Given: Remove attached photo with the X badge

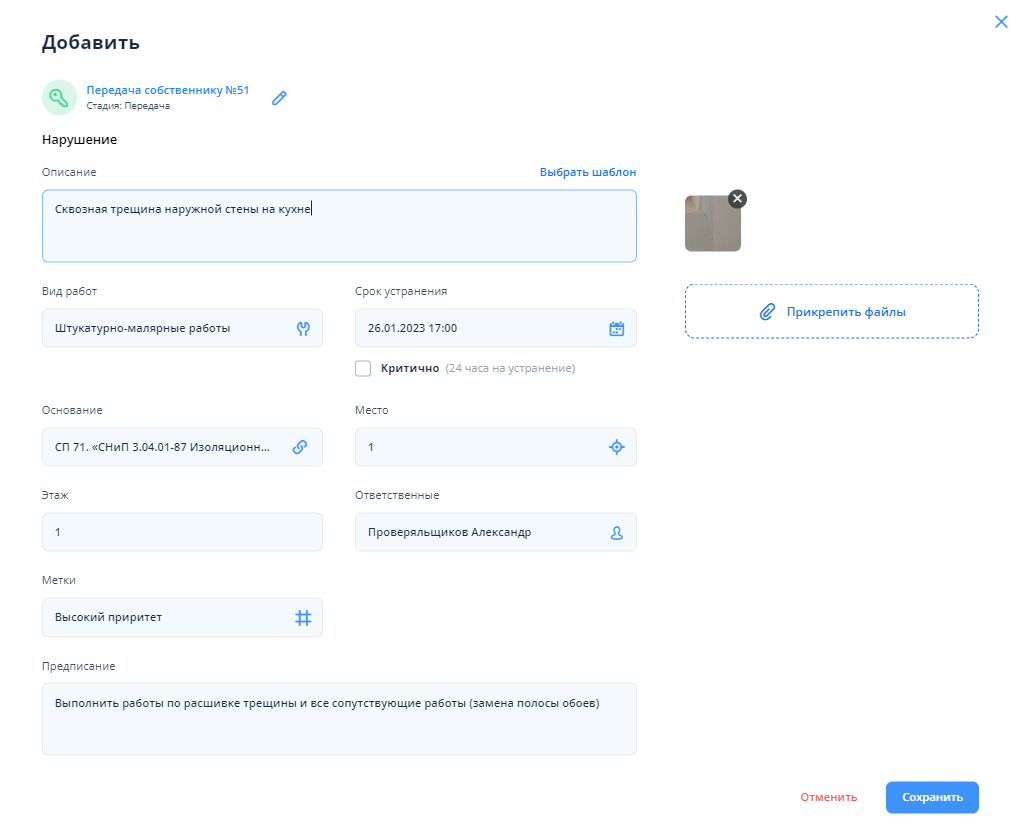Looking at the screenshot, I should pos(737,199).
